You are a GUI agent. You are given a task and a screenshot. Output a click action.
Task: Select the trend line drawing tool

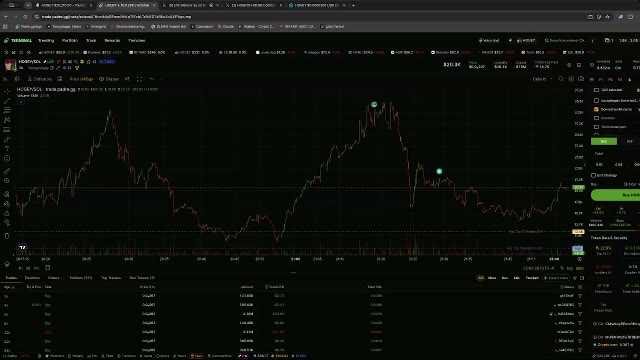point(7,100)
